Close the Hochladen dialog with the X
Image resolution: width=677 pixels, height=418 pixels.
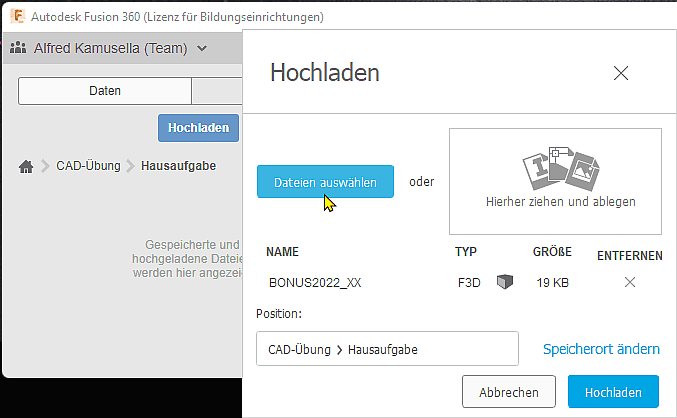tap(621, 73)
